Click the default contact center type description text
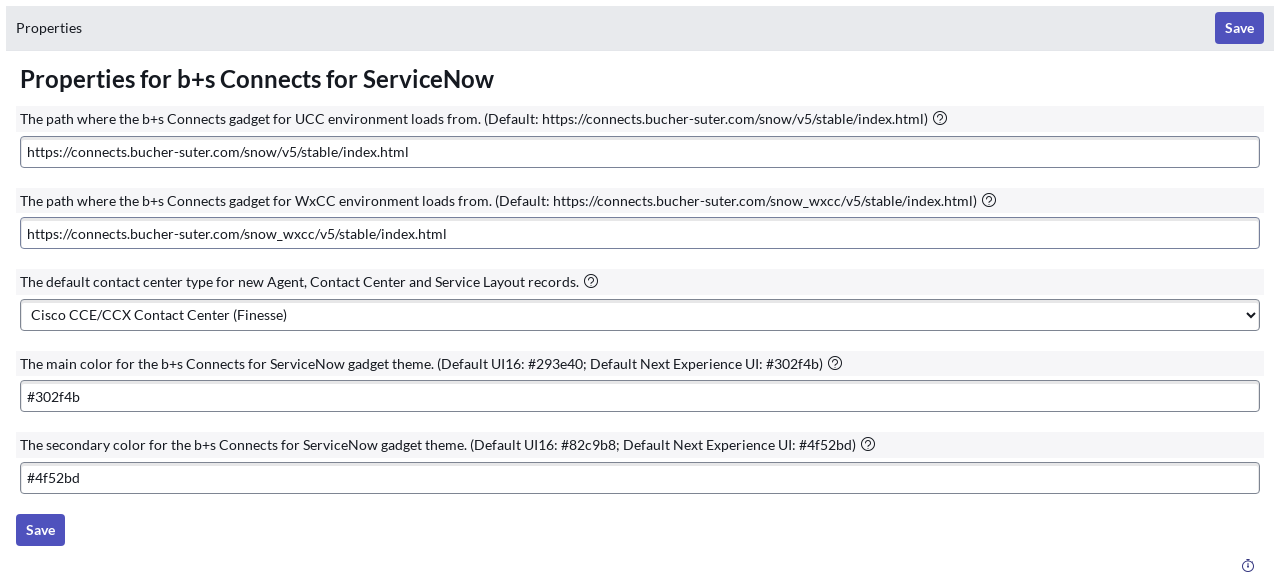Screen dimensions: 1280x586 click(x=299, y=282)
